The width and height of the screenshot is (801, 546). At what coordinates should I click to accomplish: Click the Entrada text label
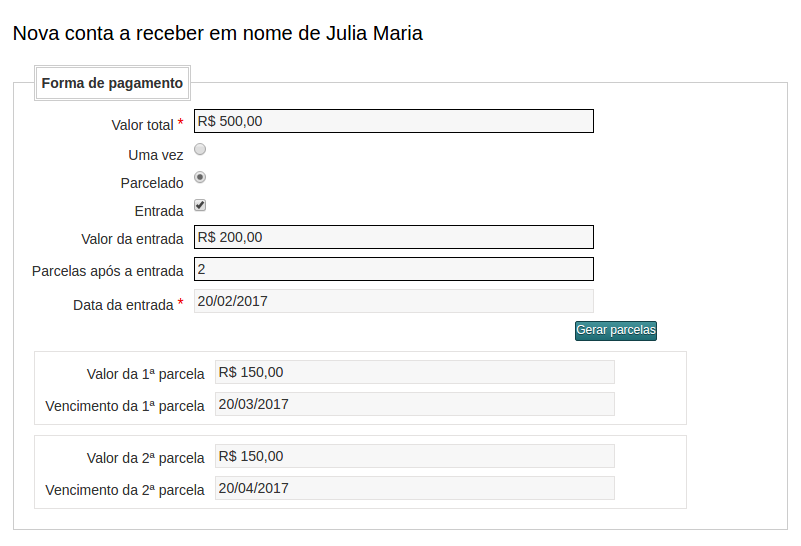(159, 211)
